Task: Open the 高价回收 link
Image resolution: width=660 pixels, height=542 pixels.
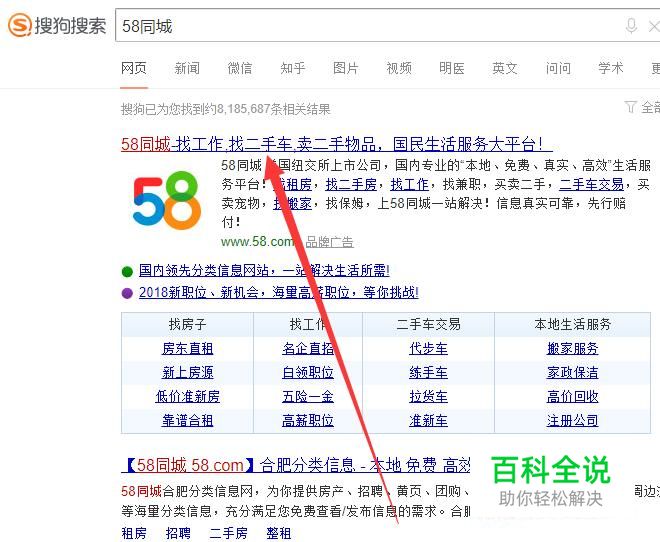Action: [x=572, y=396]
